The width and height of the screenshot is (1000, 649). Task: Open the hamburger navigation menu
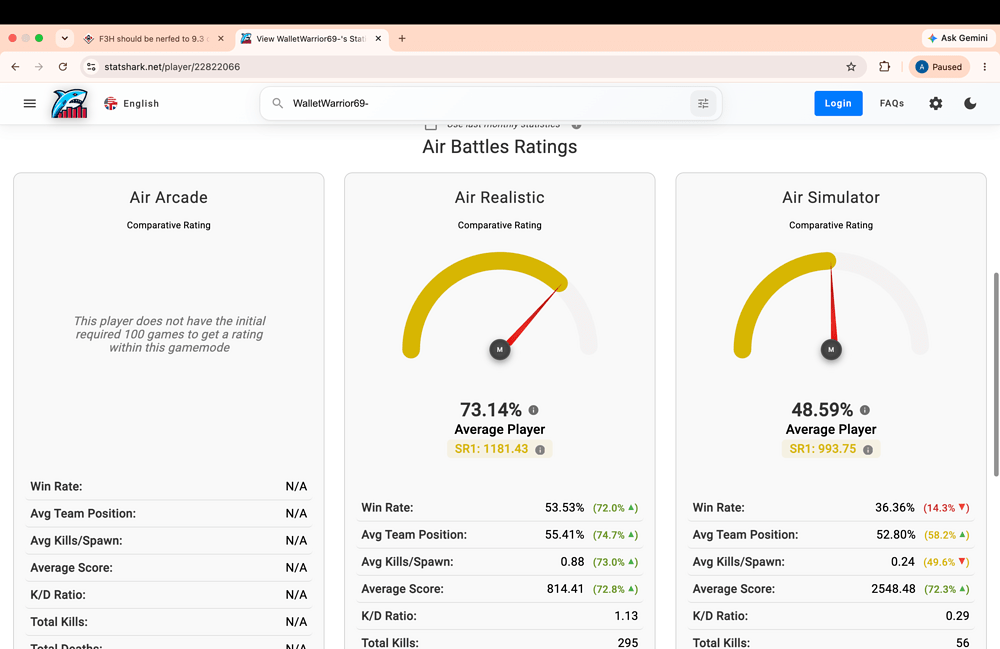click(29, 103)
